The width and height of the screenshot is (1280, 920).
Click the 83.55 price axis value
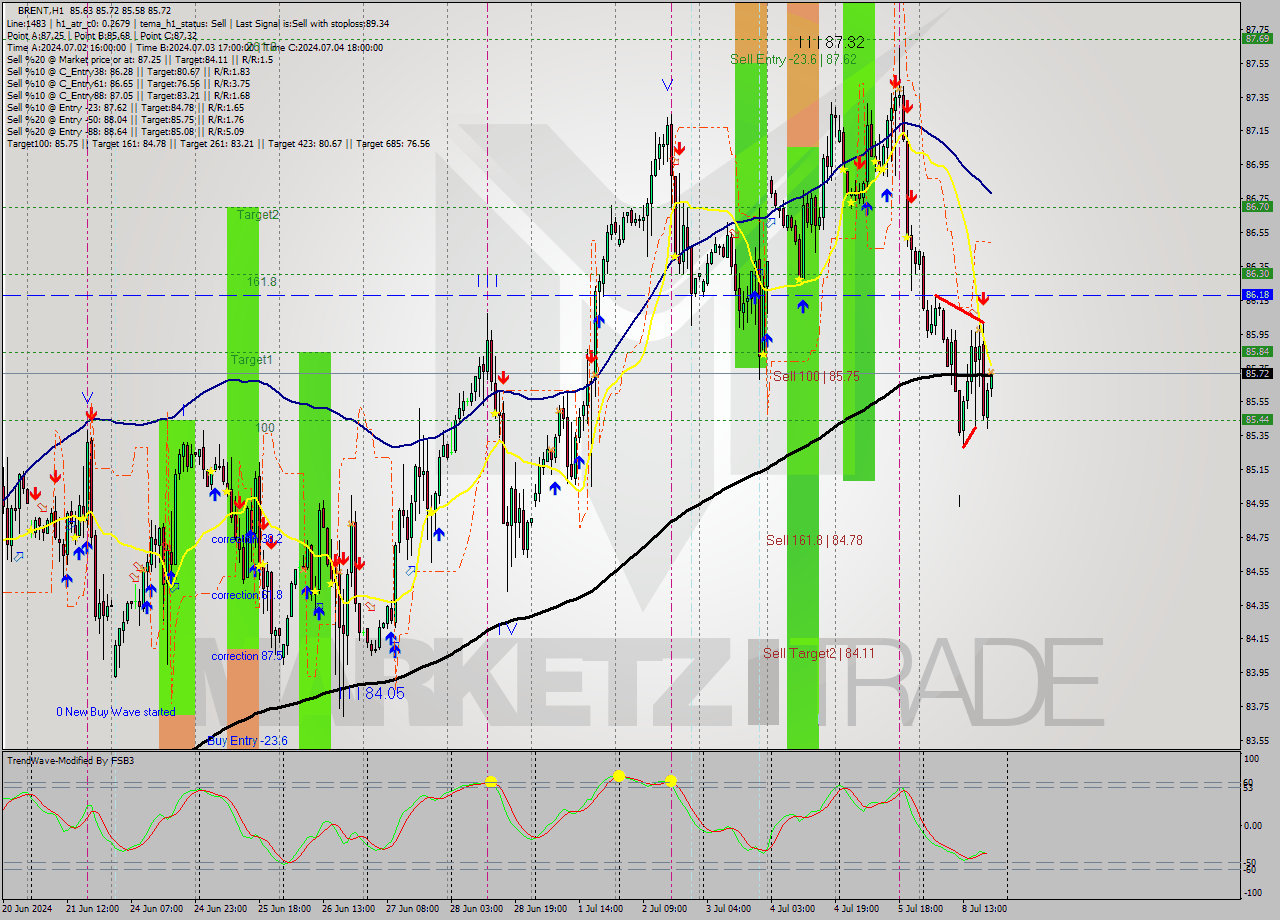pos(1257,740)
